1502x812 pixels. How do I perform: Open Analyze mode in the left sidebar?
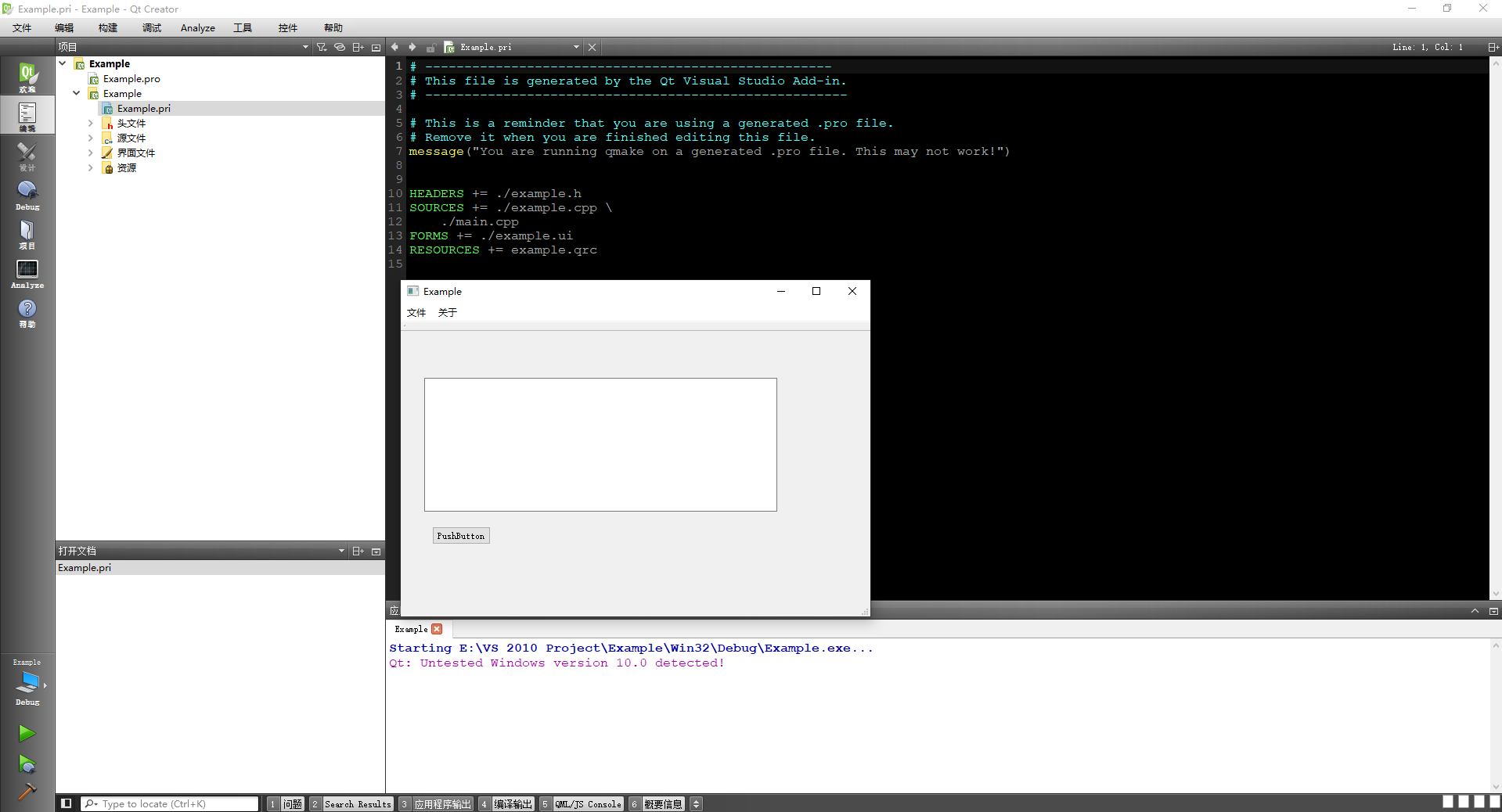27,273
